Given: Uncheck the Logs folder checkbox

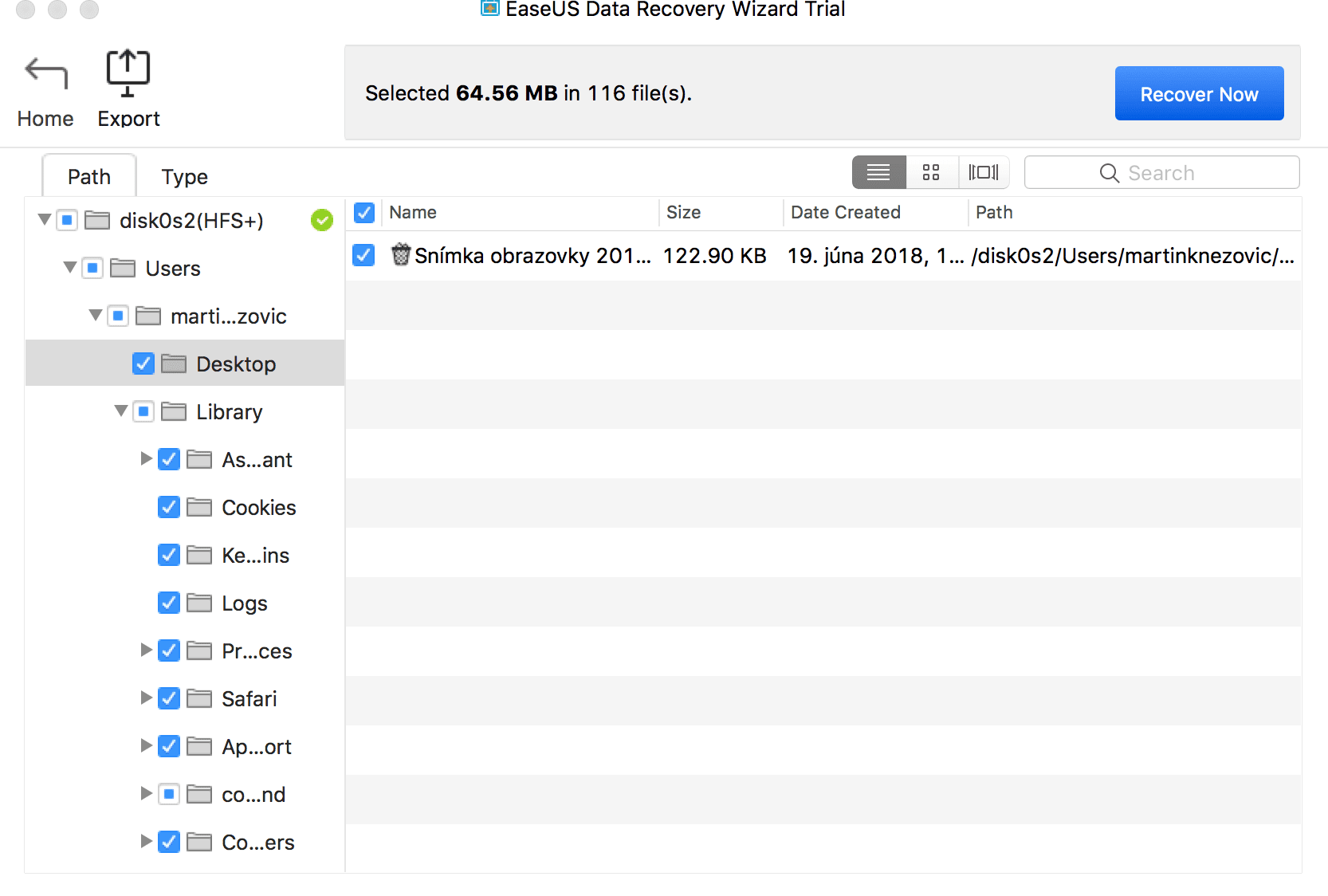Looking at the screenshot, I should pos(169,603).
